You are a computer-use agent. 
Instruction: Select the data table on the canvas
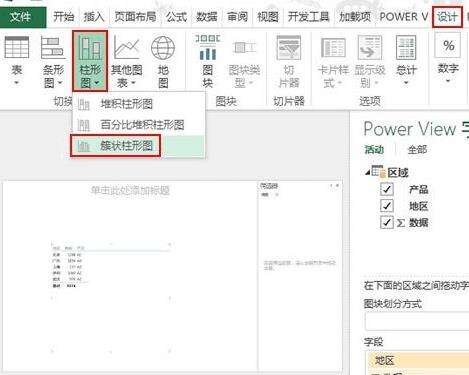pos(111,266)
